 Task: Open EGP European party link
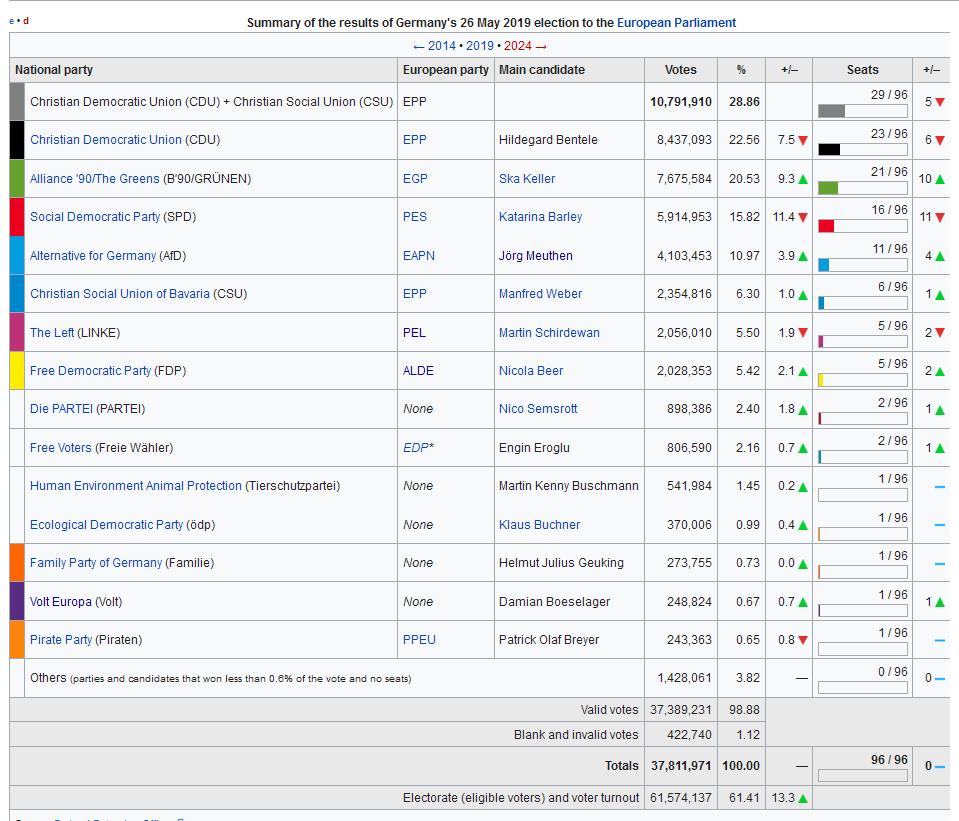415,179
